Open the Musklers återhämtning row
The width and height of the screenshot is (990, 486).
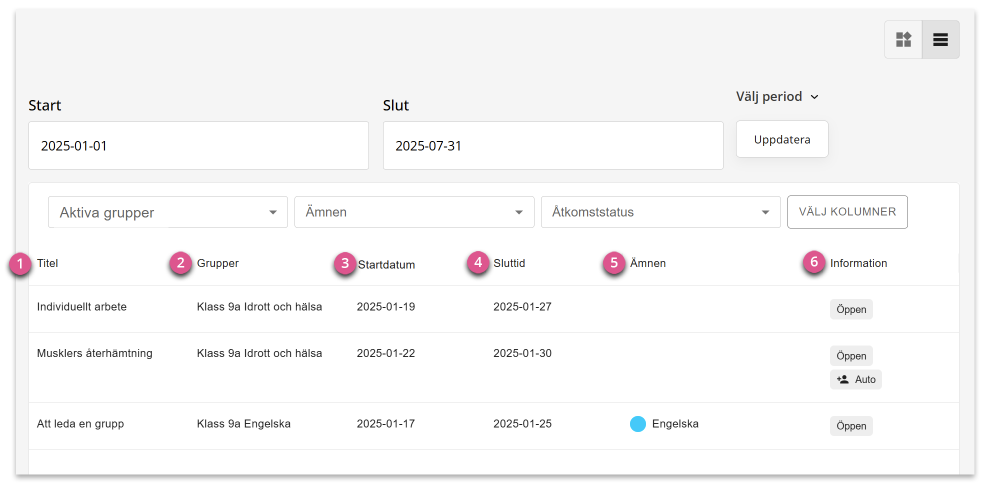click(x=494, y=367)
